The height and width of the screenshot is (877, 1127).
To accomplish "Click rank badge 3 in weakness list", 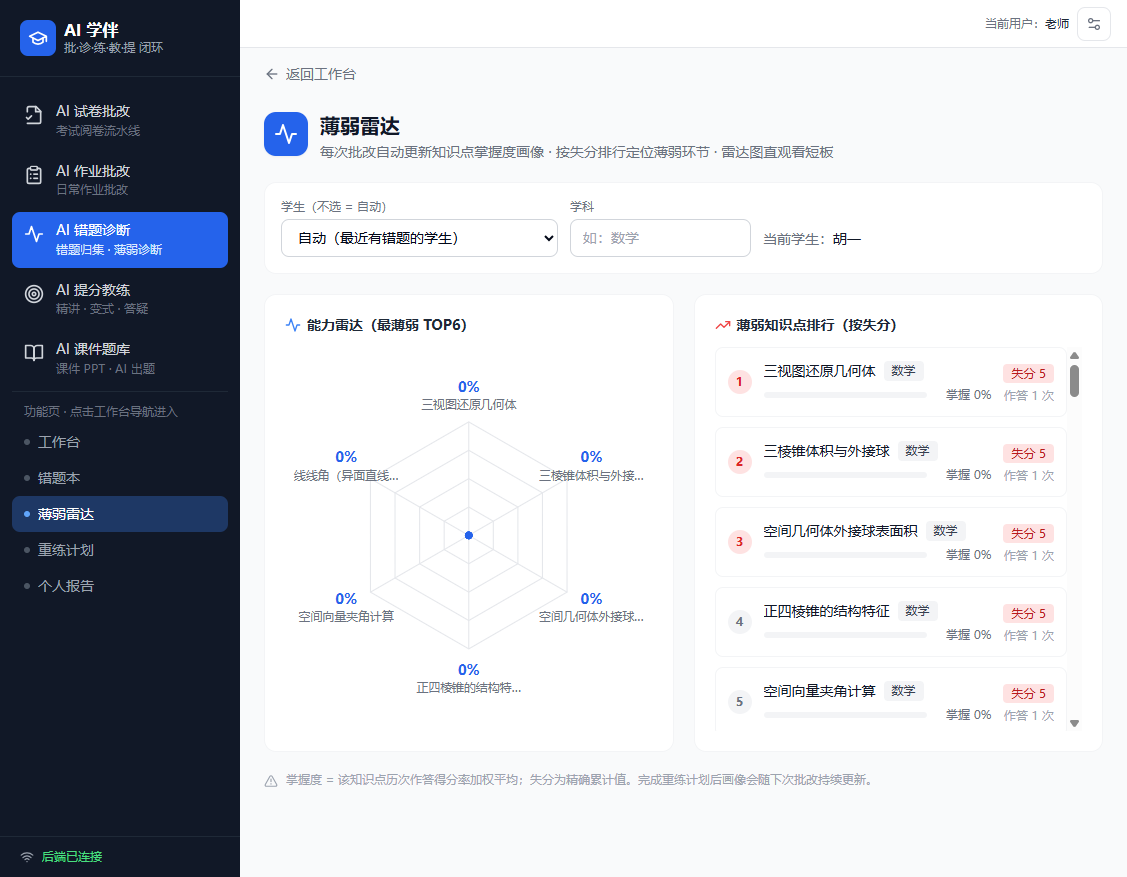I will tap(739, 541).
